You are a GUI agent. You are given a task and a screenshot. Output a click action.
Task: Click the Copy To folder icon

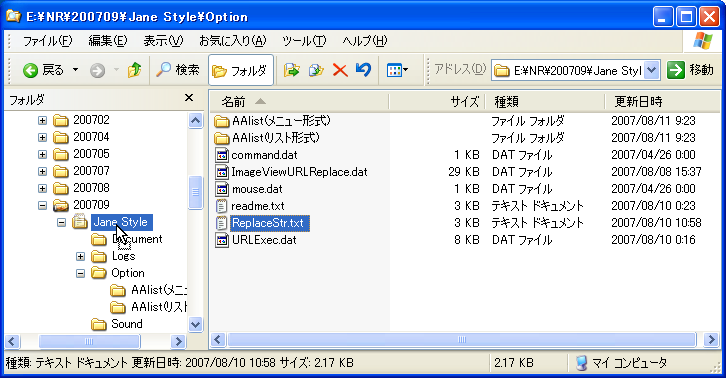pos(316,70)
